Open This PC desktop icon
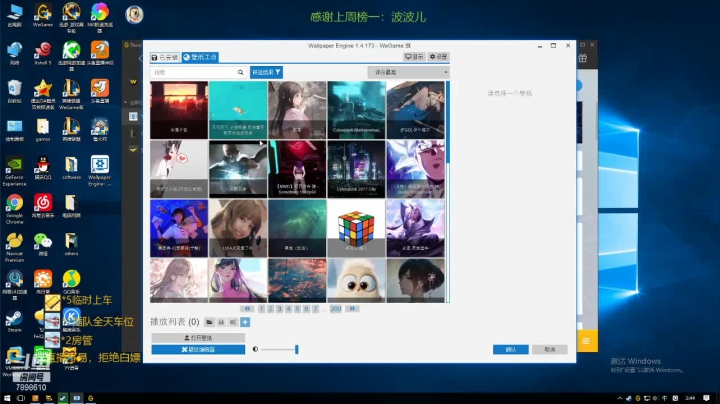720x404 pixels. (14, 15)
